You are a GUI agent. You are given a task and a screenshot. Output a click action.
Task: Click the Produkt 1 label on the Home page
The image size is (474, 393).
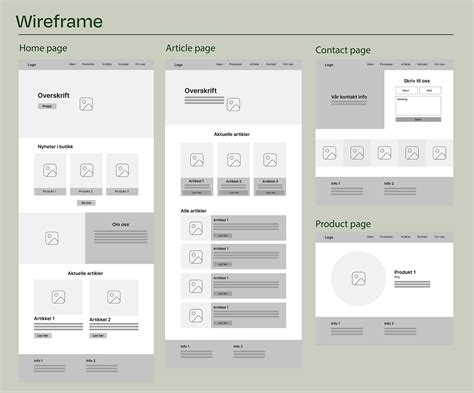(x=50, y=192)
